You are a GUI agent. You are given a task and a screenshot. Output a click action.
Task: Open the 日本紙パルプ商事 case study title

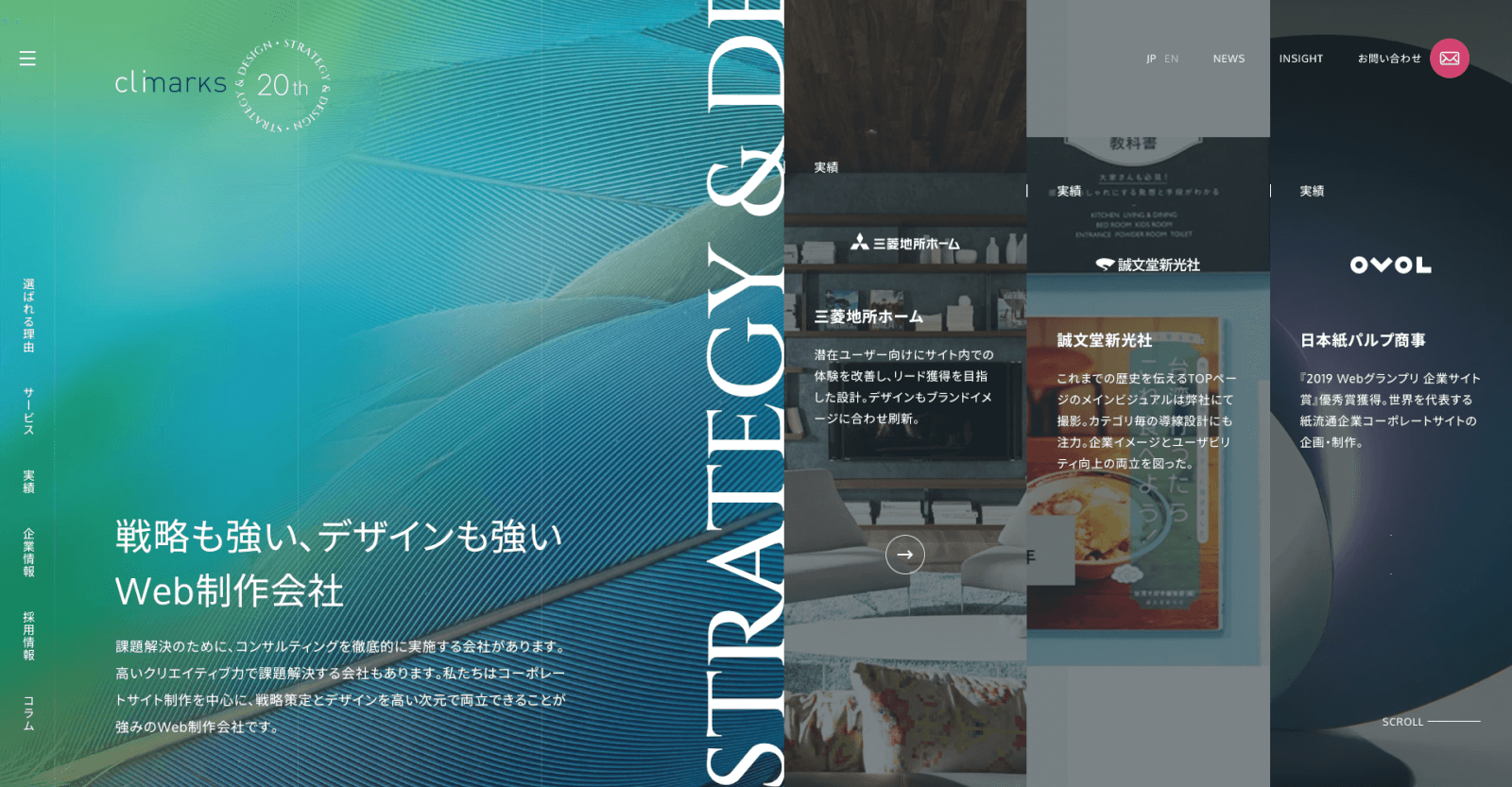[x=1363, y=340]
